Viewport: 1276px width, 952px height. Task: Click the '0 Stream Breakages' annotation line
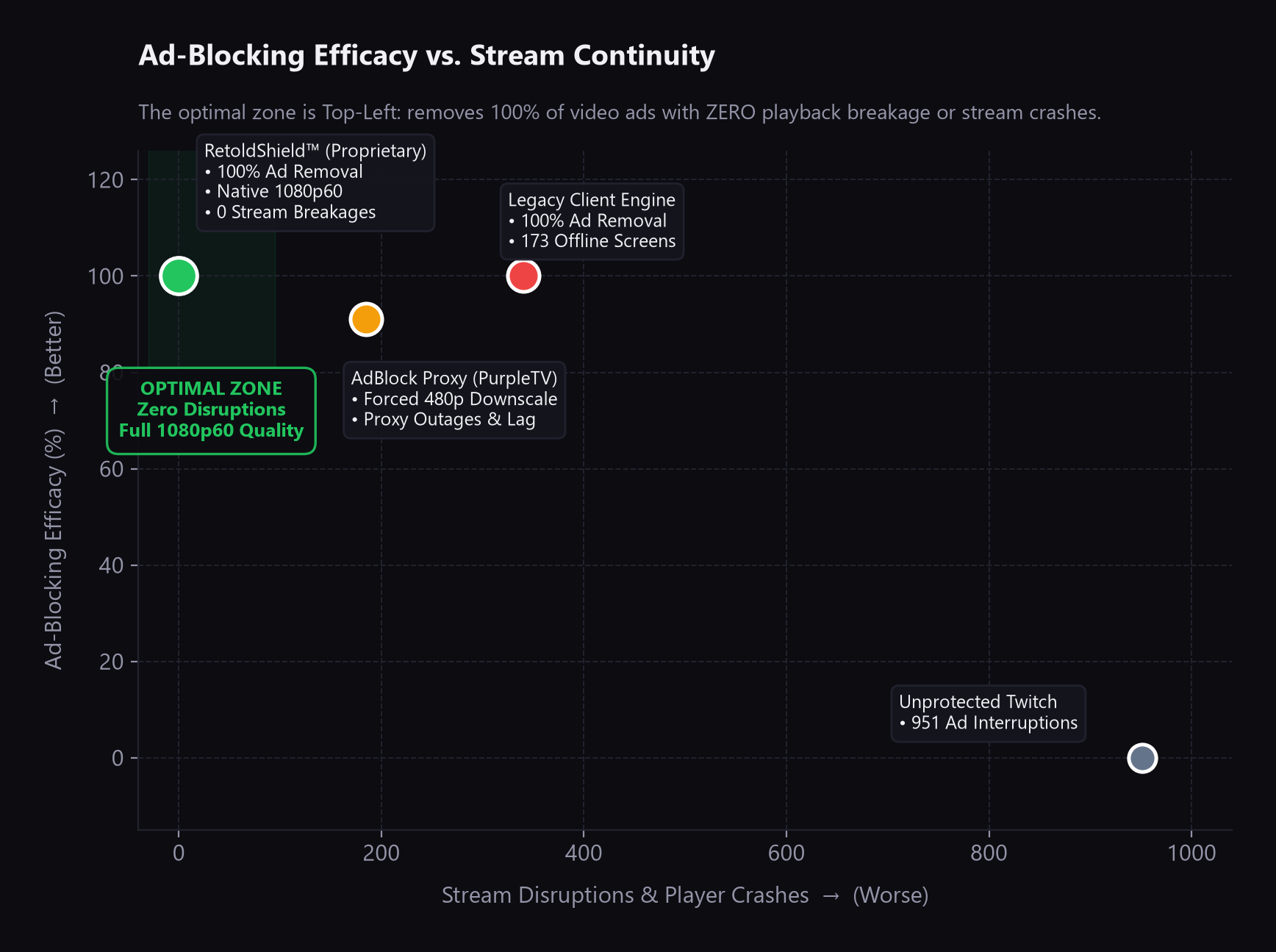tap(290, 212)
